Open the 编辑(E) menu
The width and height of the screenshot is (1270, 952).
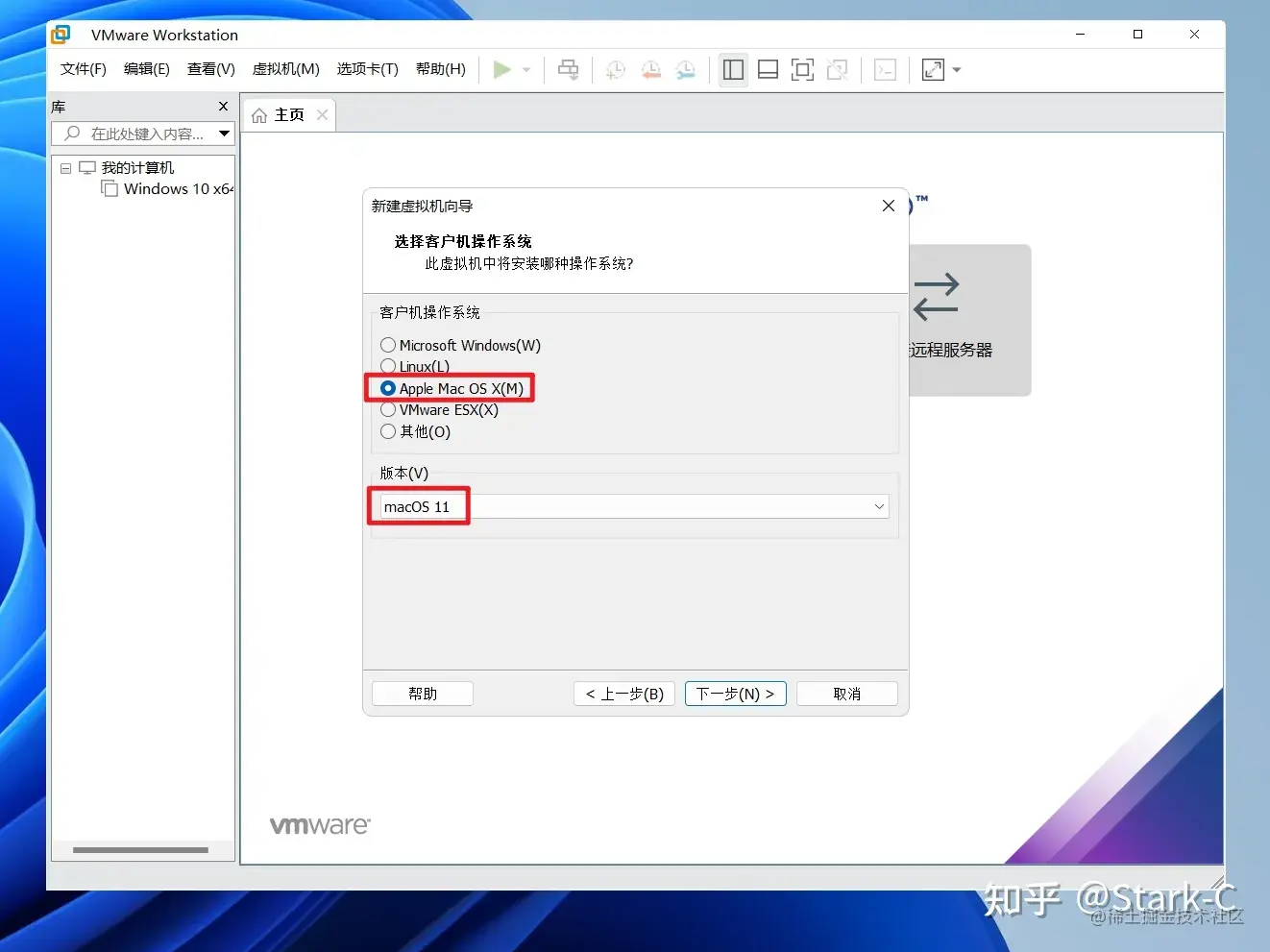pyautogui.click(x=147, y=69)
